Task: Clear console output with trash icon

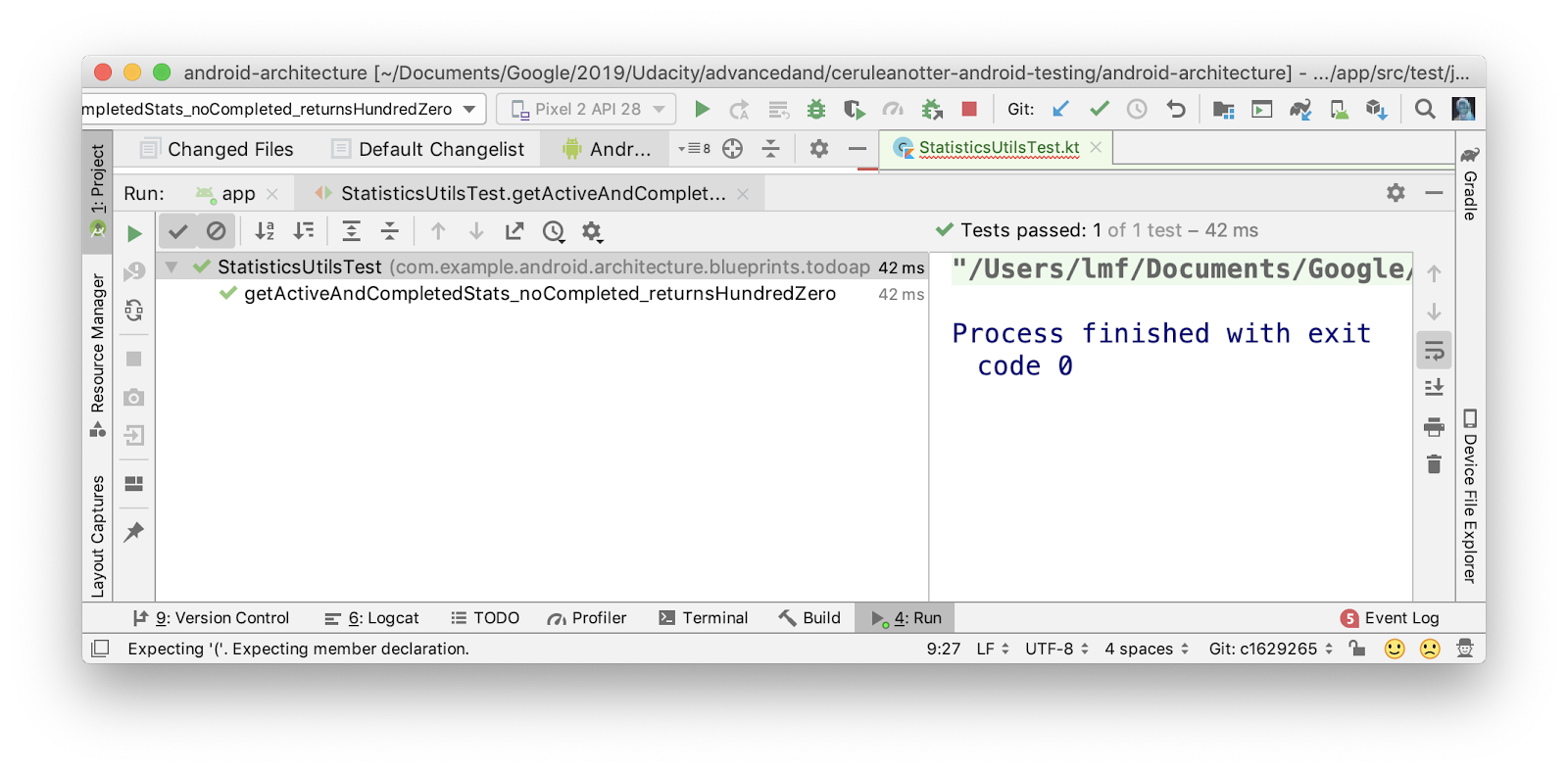Action: coord(1434,464)
